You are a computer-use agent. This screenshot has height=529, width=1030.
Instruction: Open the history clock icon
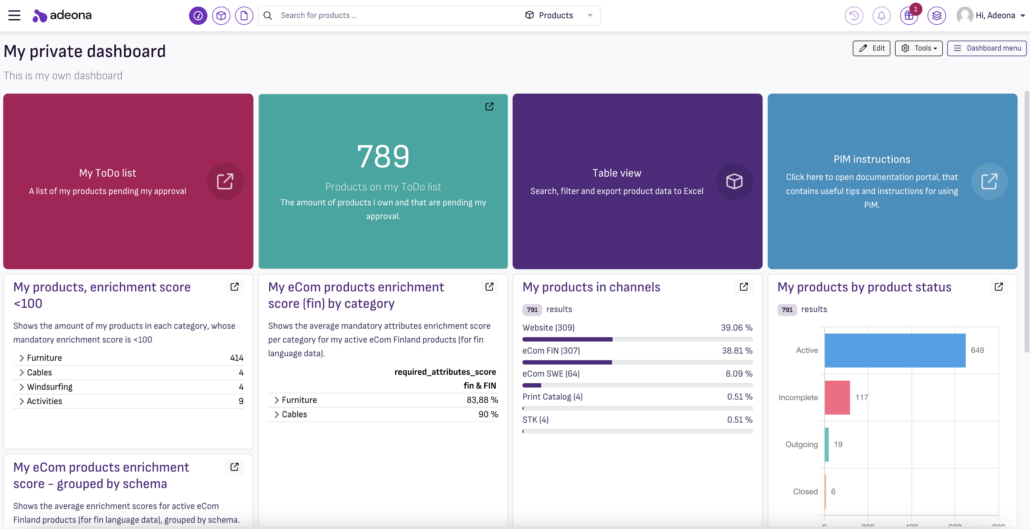tap(853, 16)
